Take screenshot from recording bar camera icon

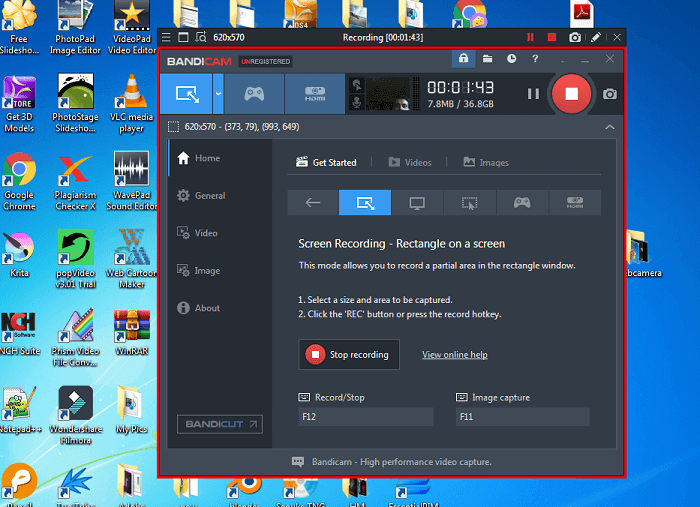(x=575, y=37)
